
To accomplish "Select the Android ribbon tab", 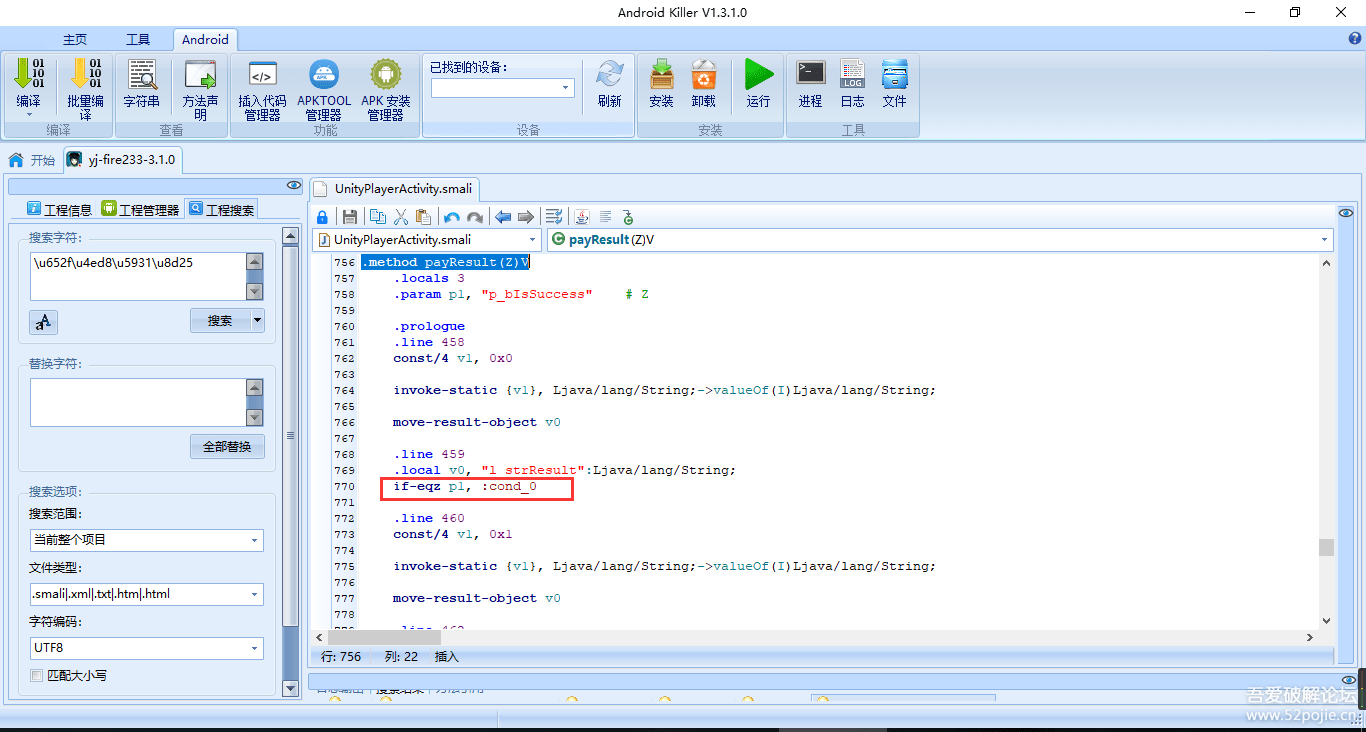I will point(205,40).
